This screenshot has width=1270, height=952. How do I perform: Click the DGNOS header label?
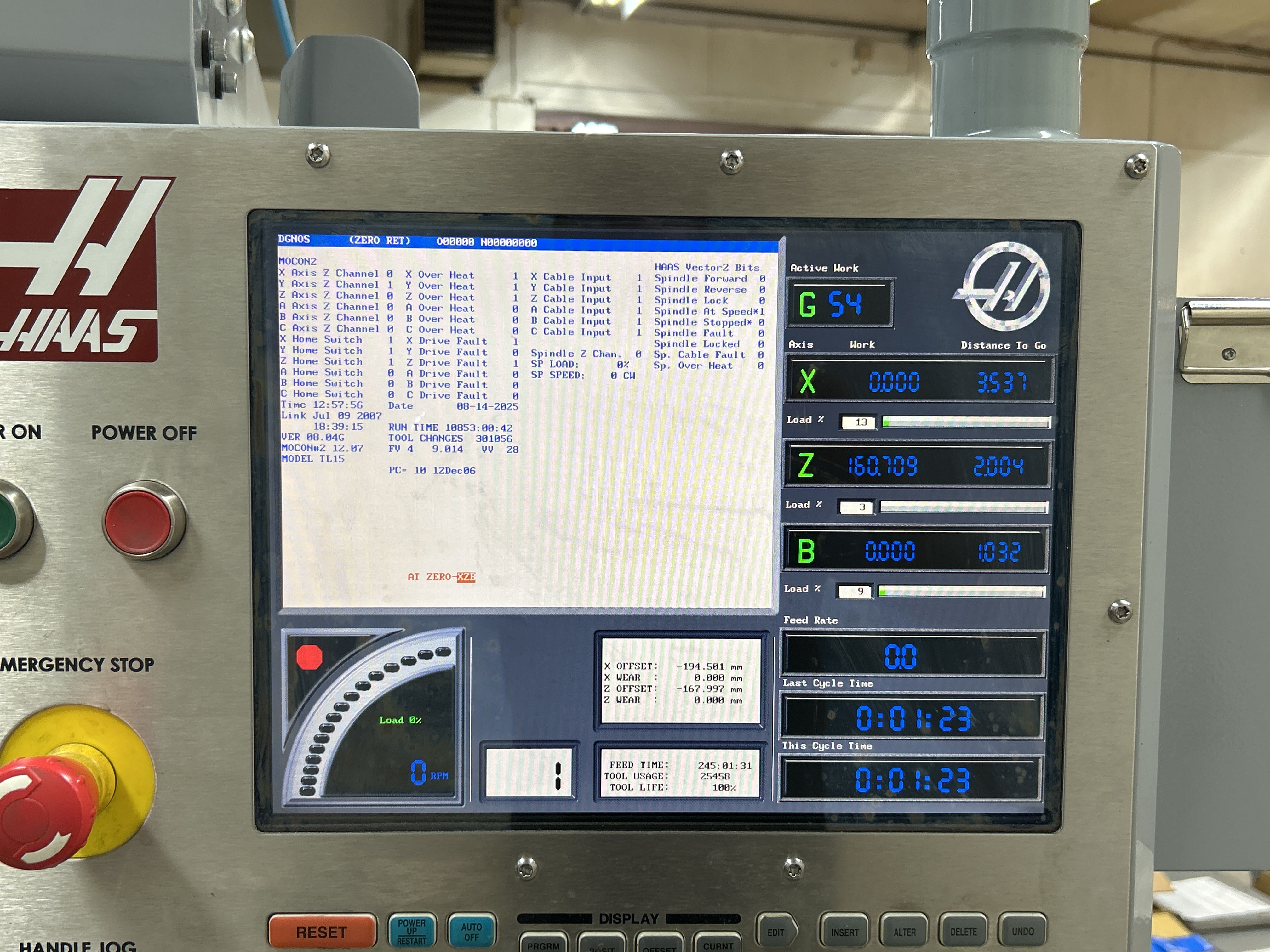click(294, 239)
